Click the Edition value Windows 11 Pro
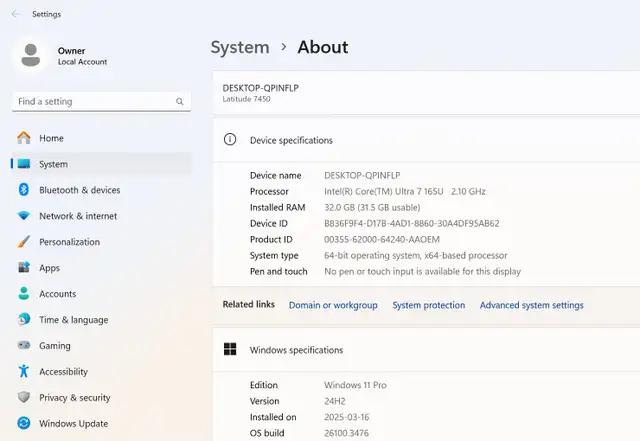Screen dimensions: 640x441 pyautogui.click(x=355, y=385)
